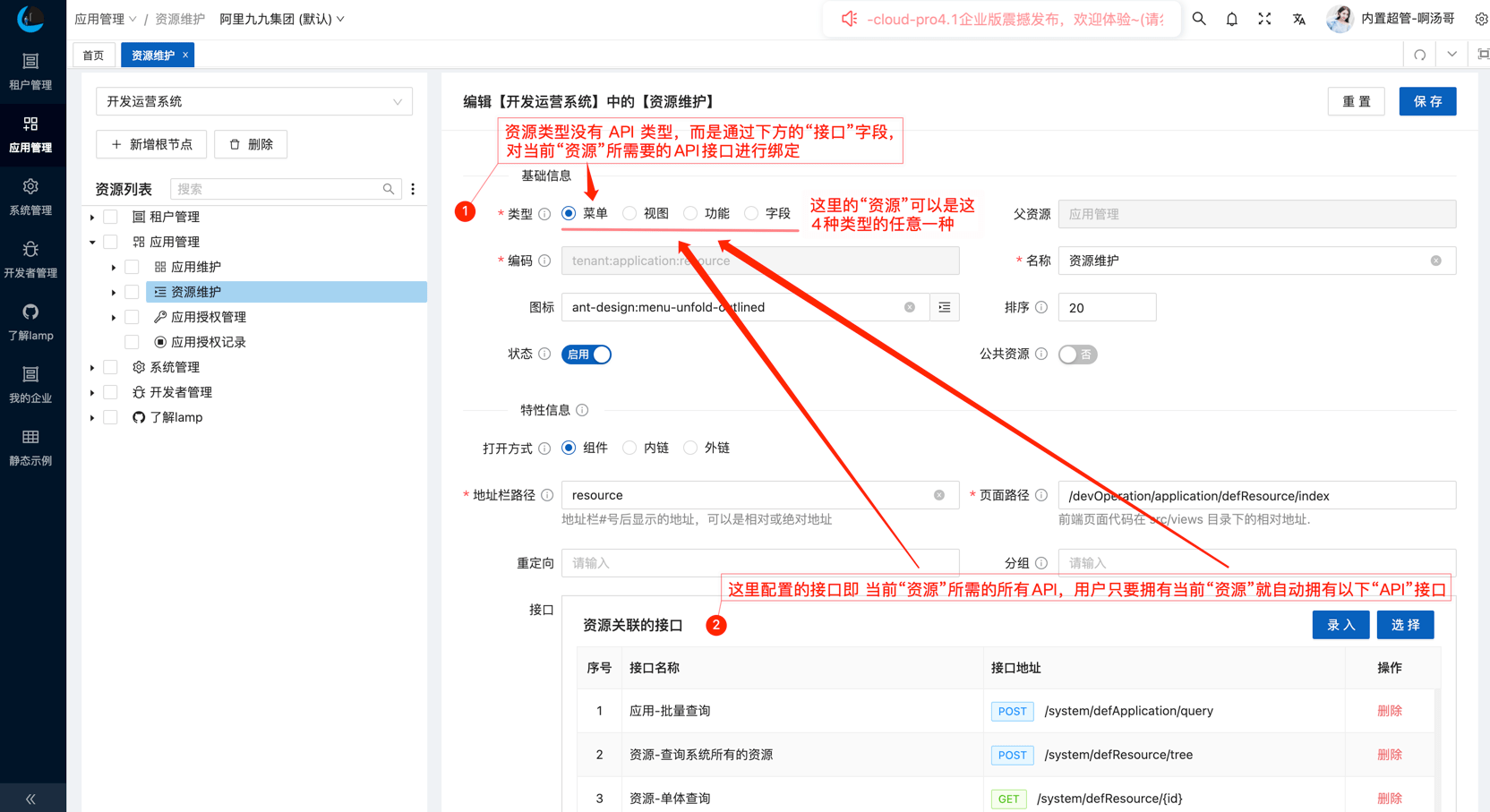
Task: Check the 租户管理 tree checkbox
Action: tap(111, 217)
